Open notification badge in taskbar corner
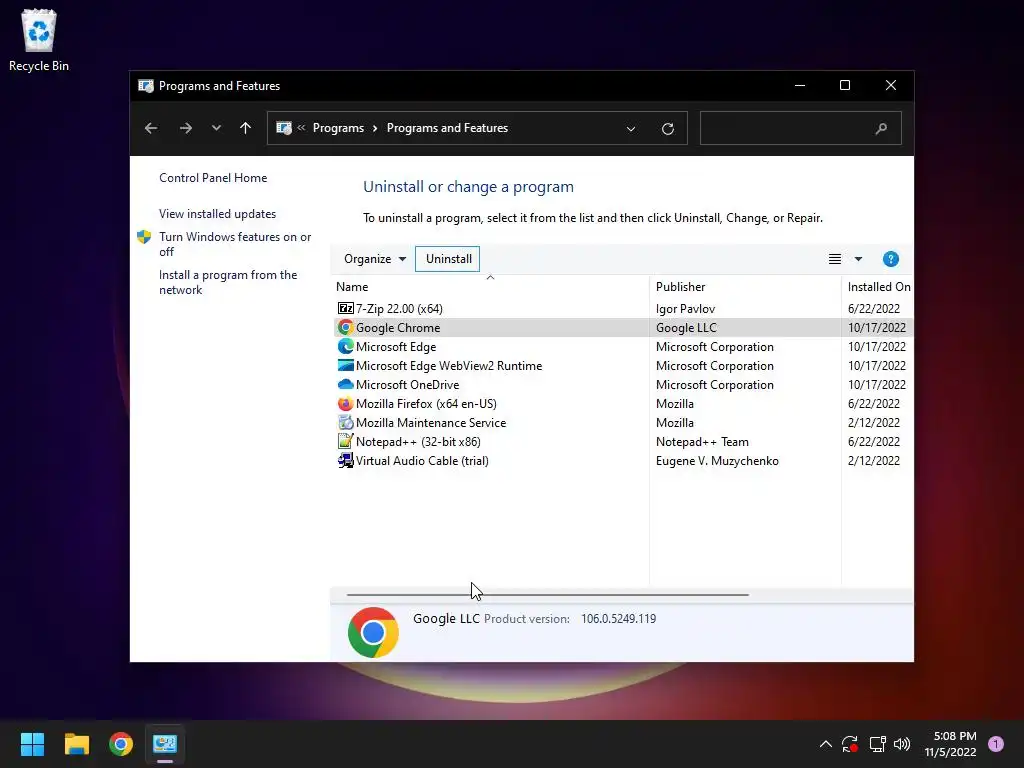Screen dimensions: 1024x768 pos(995,744)
